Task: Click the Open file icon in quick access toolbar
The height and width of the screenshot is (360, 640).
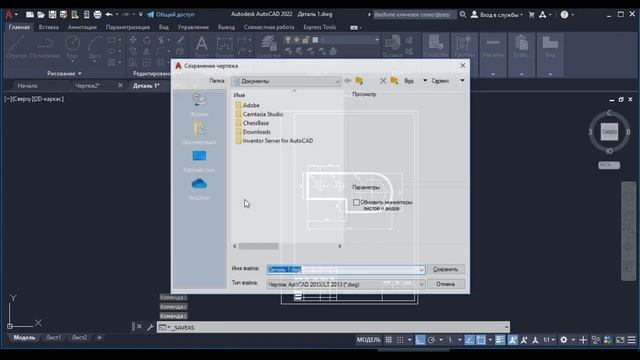Action: 41,15
